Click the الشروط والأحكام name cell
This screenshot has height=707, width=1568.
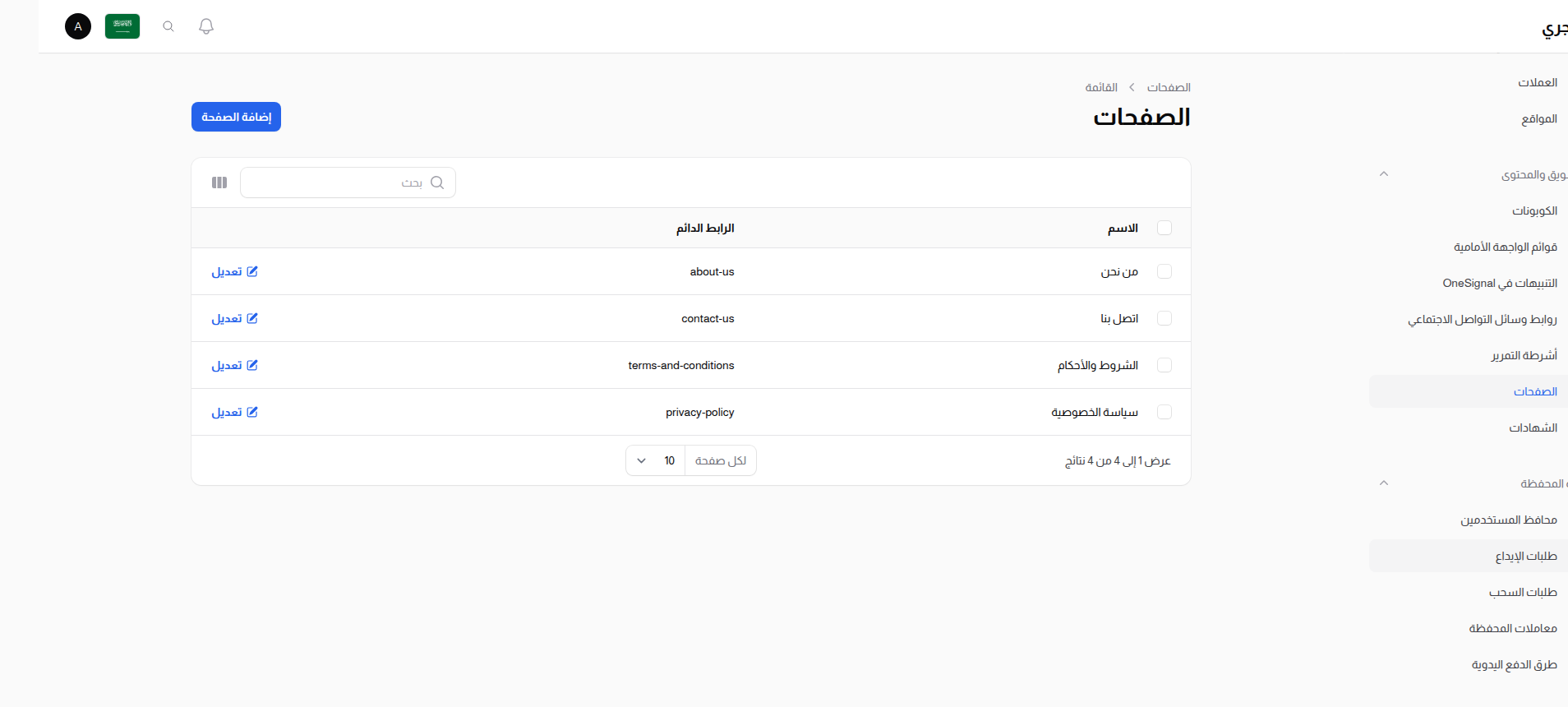(1098, 365)
